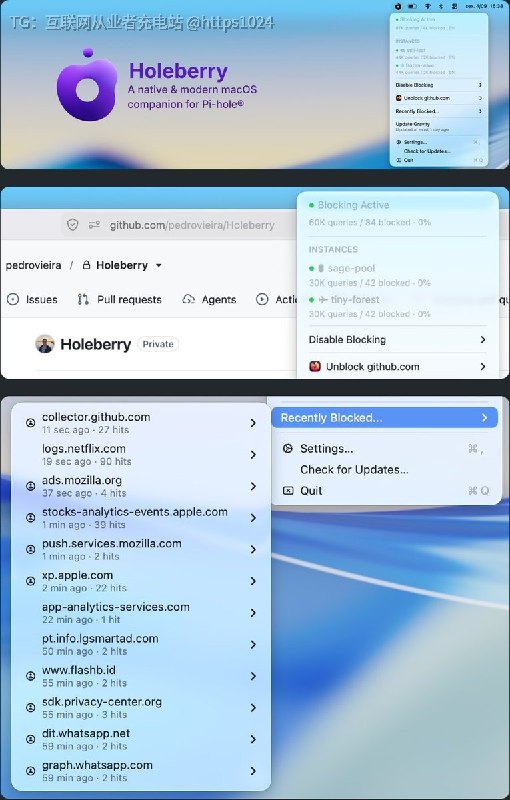
Task: Click the Holeberry icon in the macOS menu bar
Action: (398, 6)
